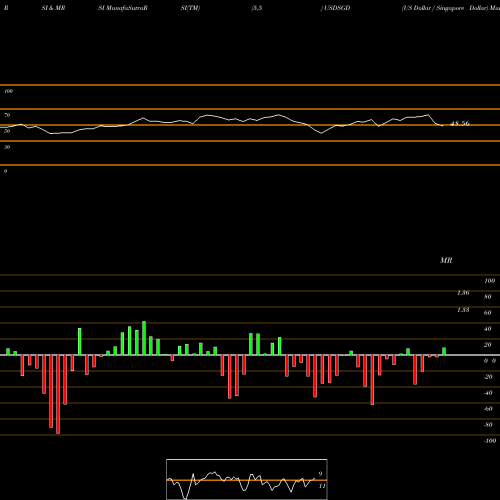Viewport: 500px width, 500px height.
Task: Click the "(US Dollar / Singapore" header text
Action: pos(433,8)
